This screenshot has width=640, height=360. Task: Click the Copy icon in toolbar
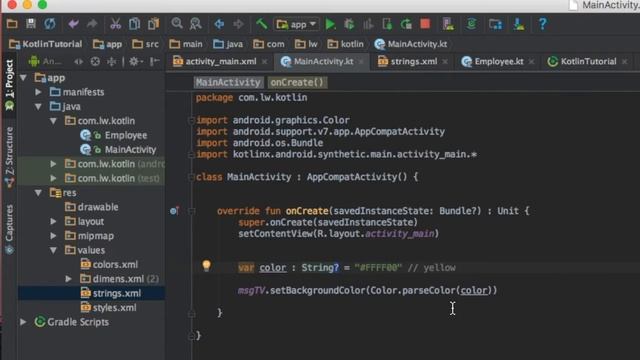click(134, 24)
